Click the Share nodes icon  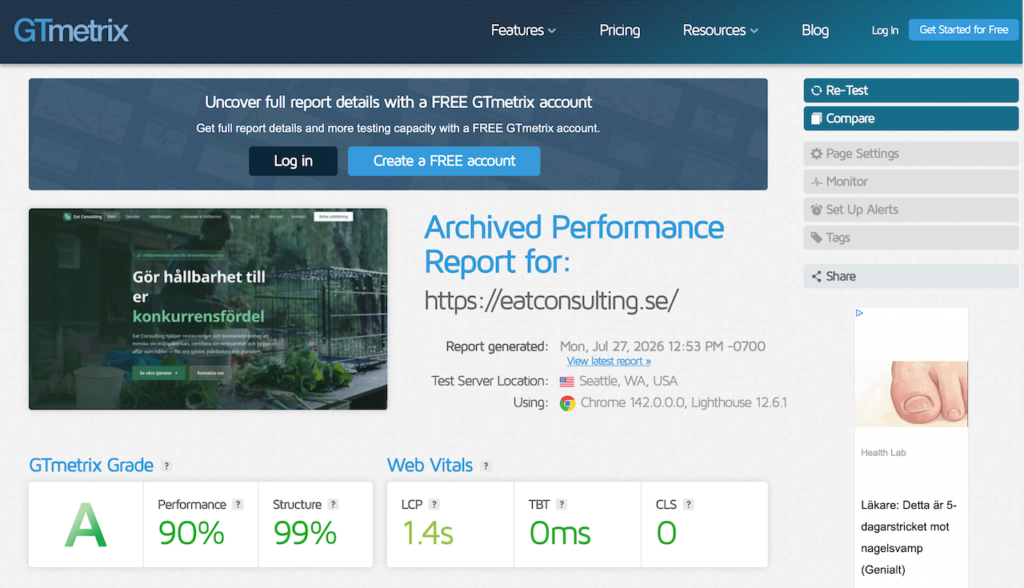point(816,276)
